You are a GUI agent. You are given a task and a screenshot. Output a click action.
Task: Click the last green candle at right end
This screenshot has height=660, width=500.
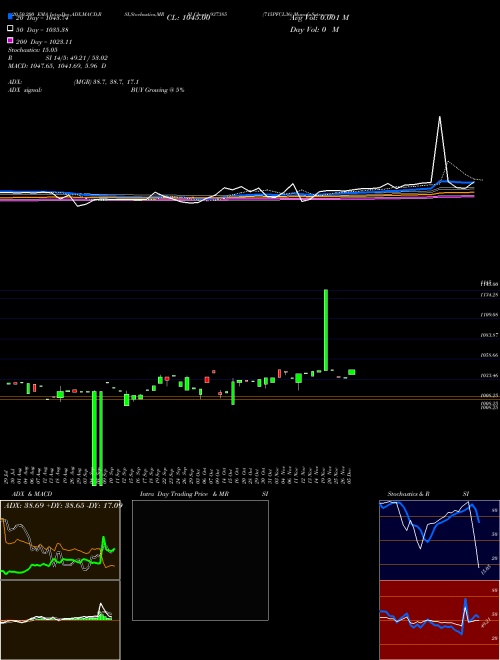[351, 372]
